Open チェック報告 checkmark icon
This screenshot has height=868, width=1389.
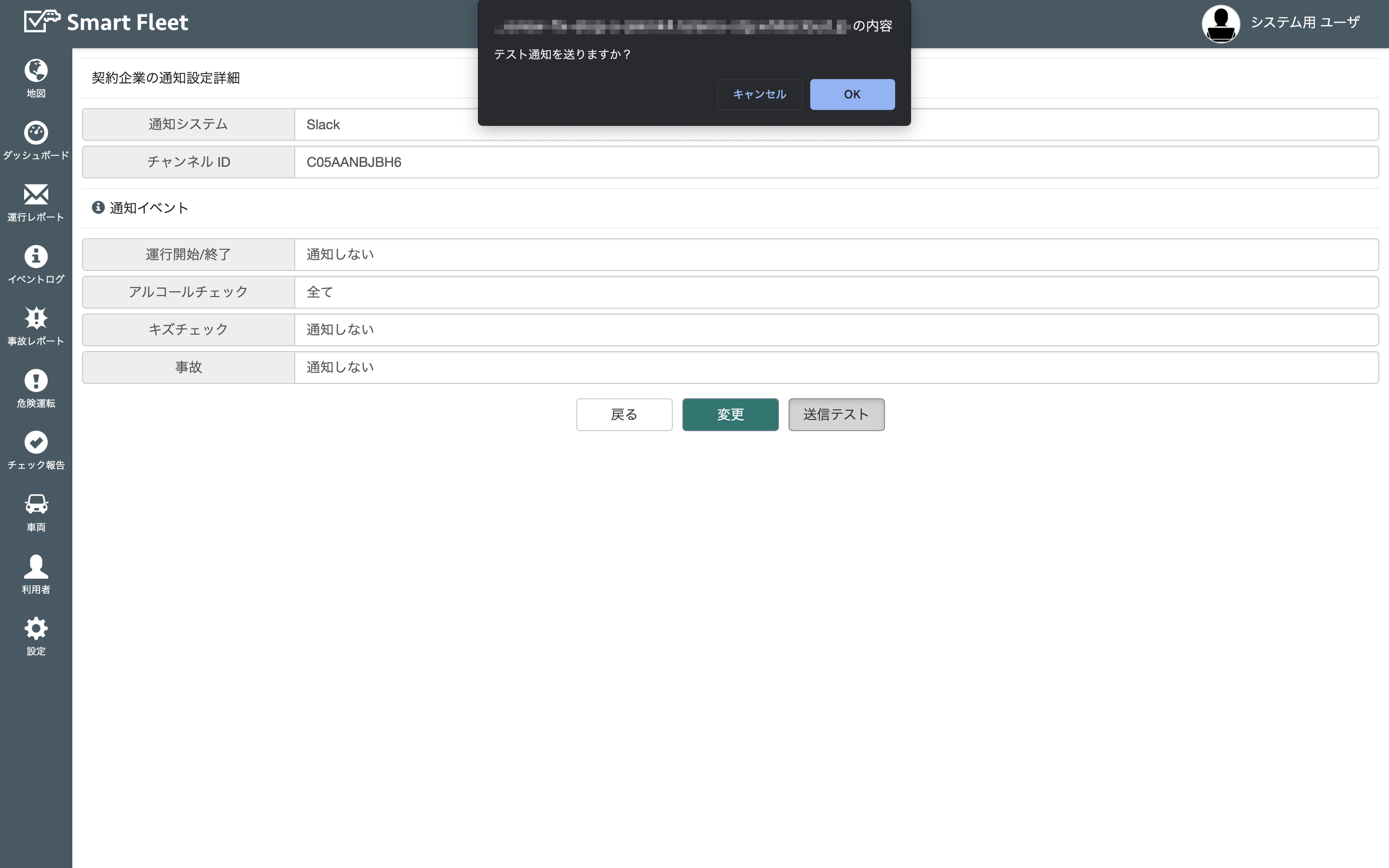(x=36, y=443)
